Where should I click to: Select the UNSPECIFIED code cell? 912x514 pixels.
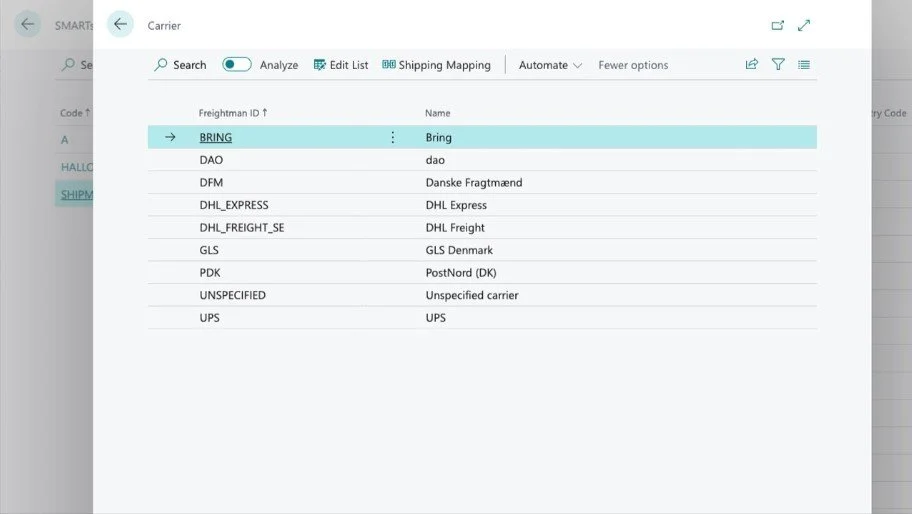pyautogui.click(x=233, y=295)
